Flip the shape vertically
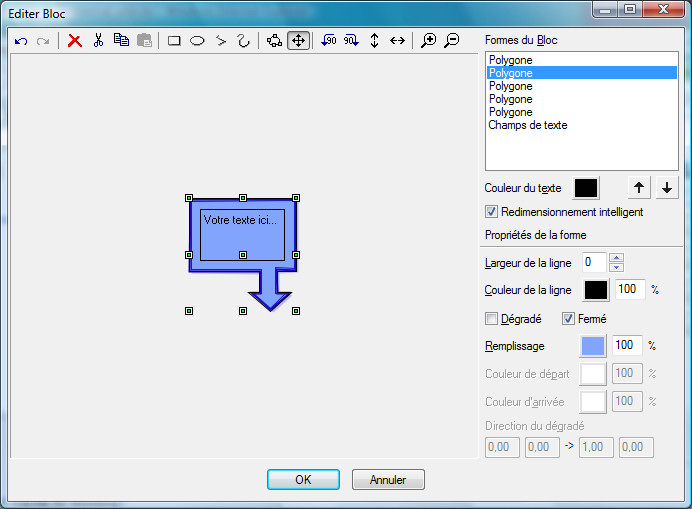Screen dimensions: 692x509 [x=374, y=41]
